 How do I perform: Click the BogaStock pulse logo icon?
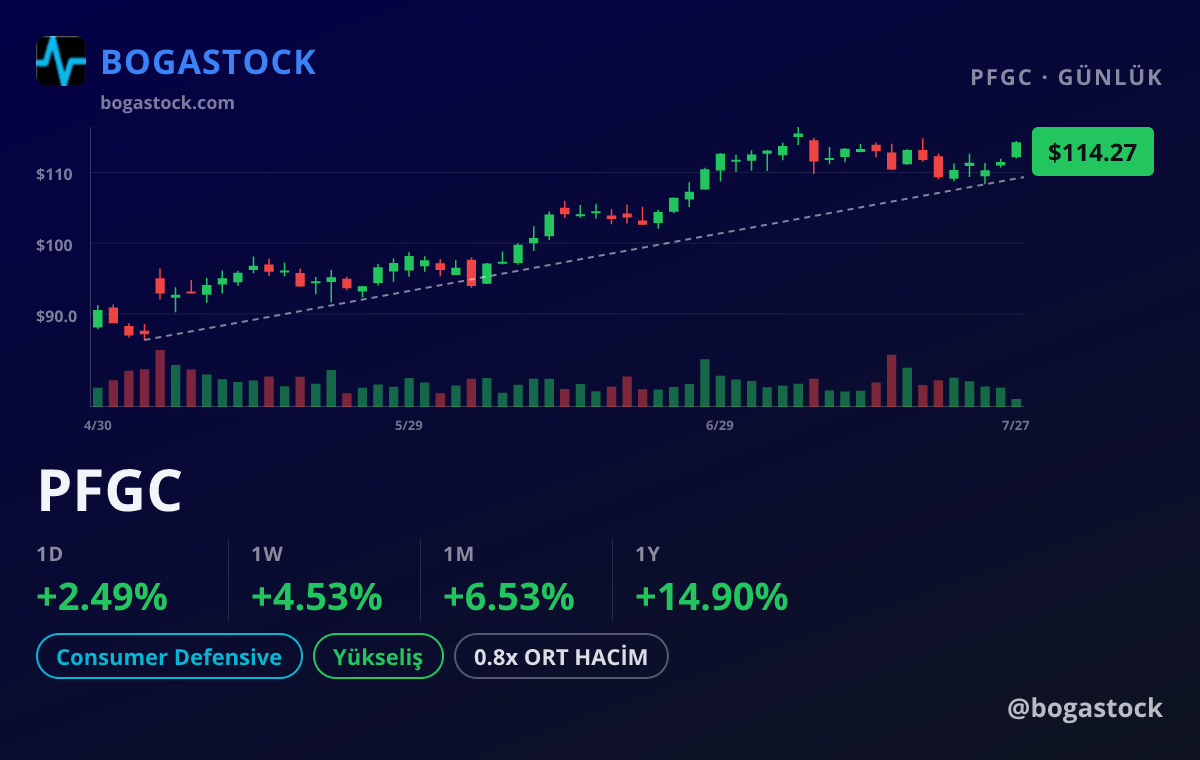point(61,61)
